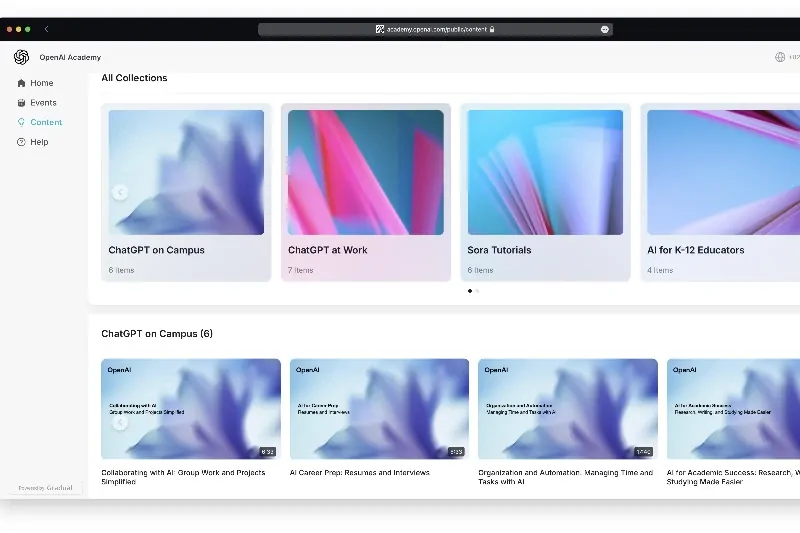The image size is (800, 533).
Task: Open the ChatGPT at Work collection
Action: click(x=365, y=192)
